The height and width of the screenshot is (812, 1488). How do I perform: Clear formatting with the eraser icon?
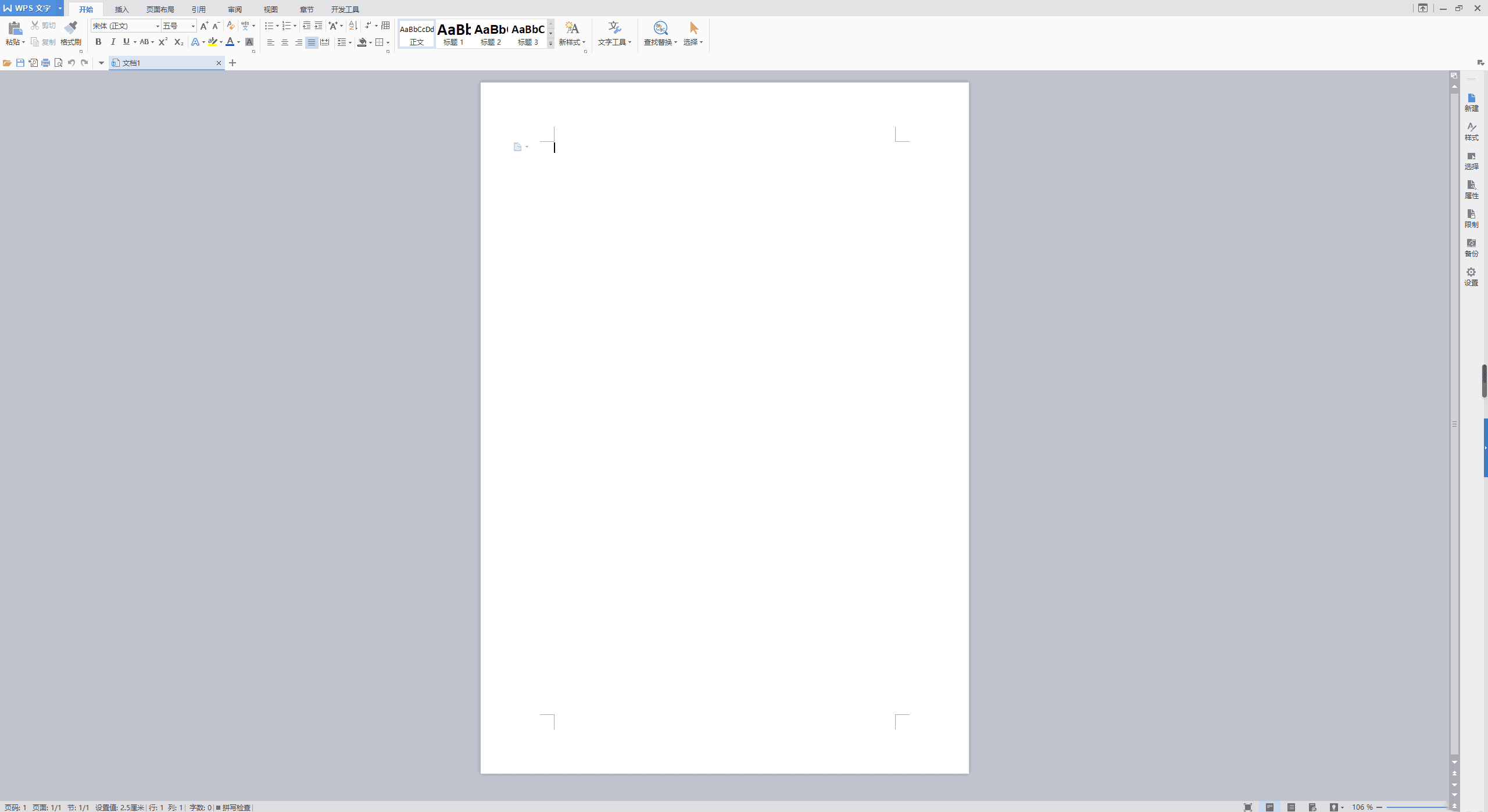(230, 26)
